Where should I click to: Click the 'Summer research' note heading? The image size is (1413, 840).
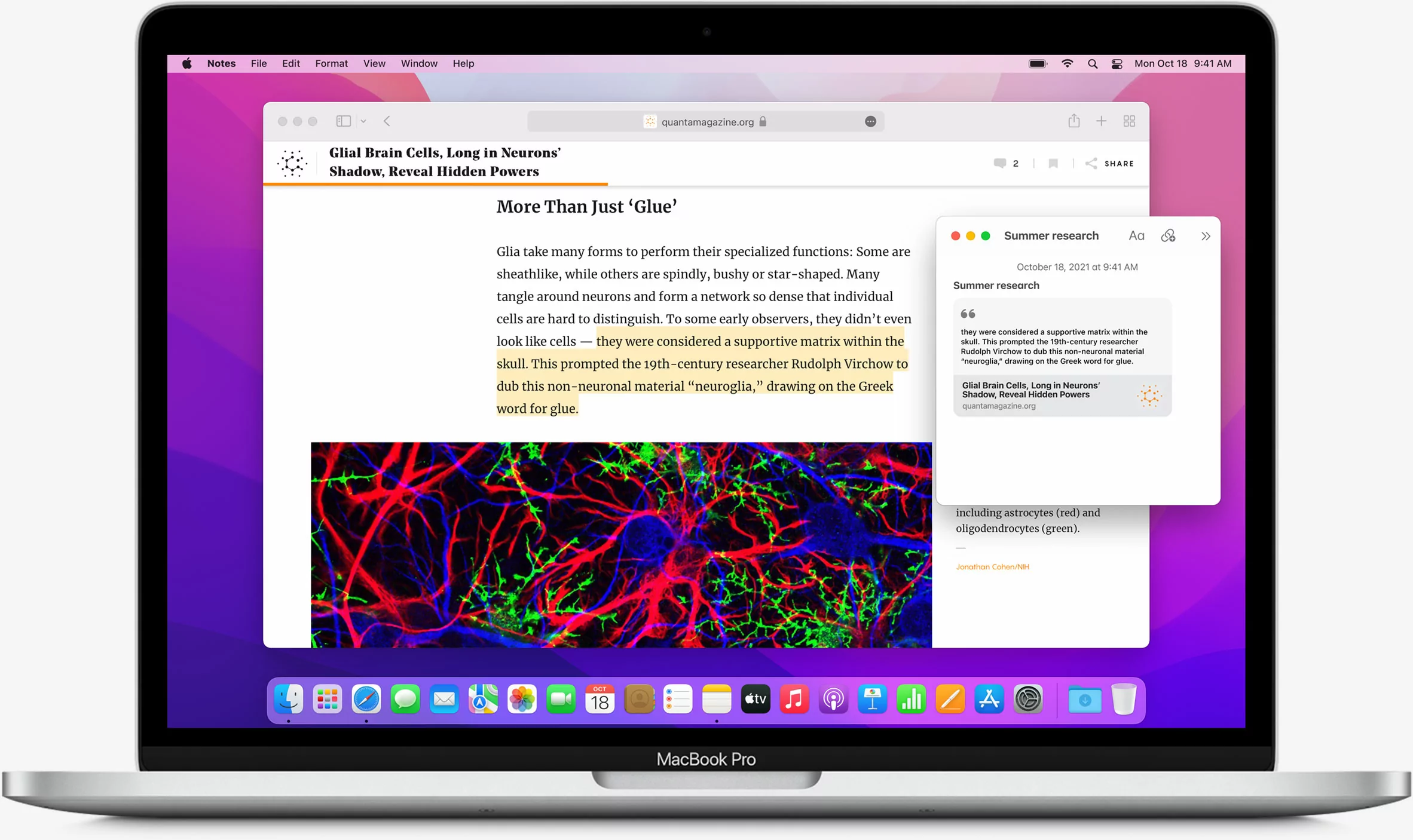coord(996,286)
